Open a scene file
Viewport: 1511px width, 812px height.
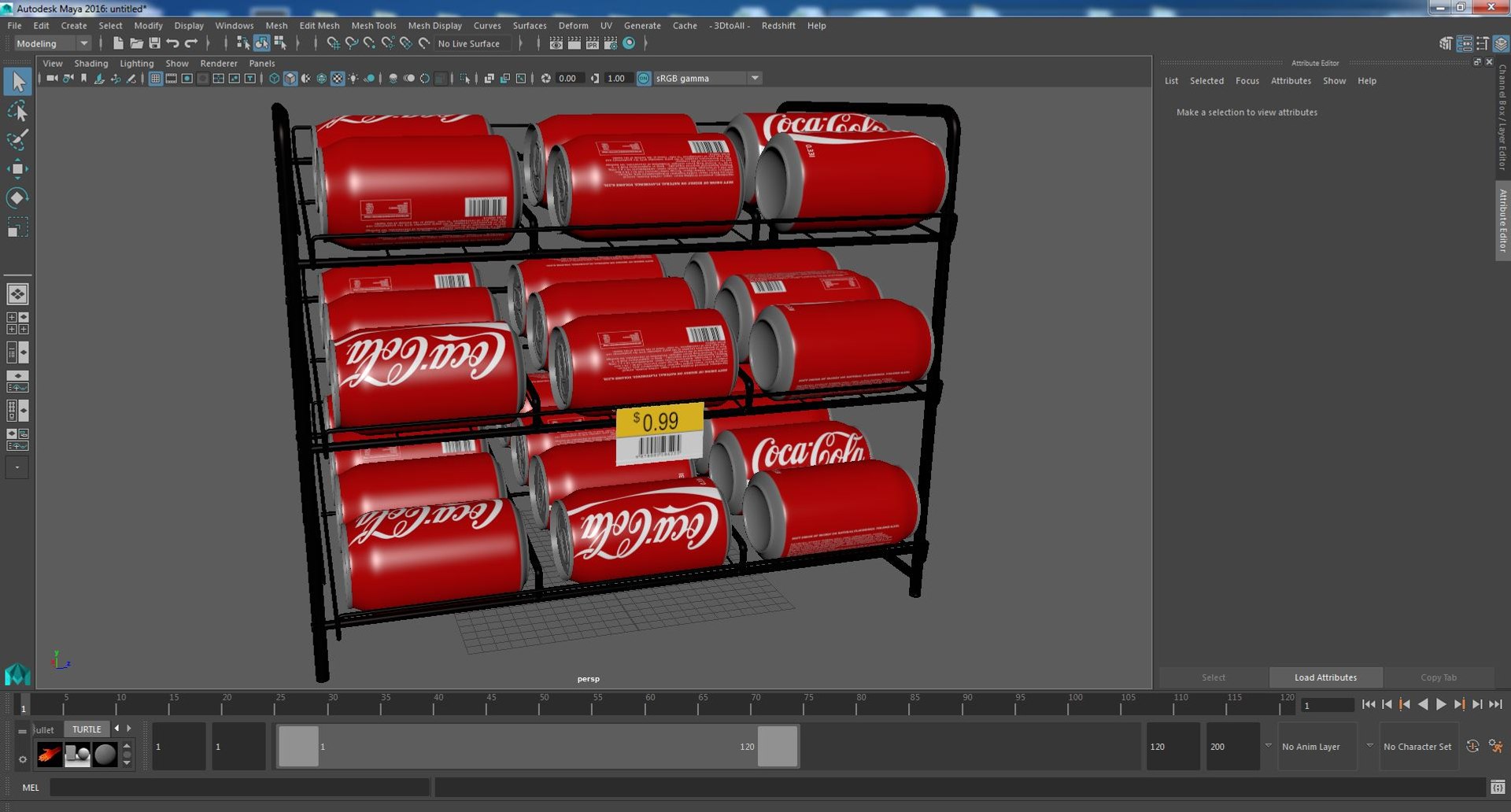coord(136,43)
